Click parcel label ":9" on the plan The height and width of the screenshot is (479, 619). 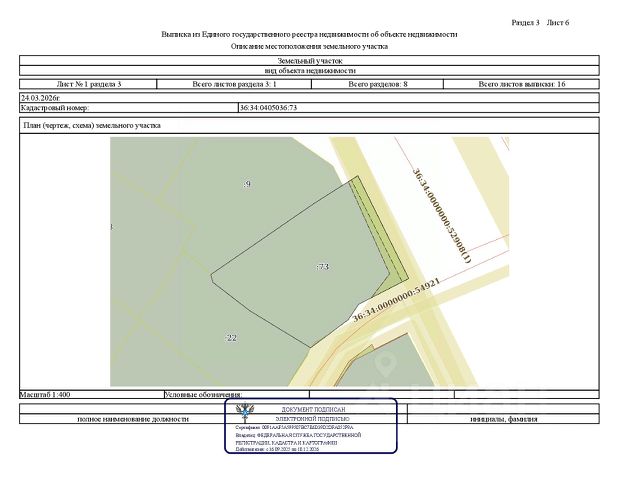click(247, 184)
